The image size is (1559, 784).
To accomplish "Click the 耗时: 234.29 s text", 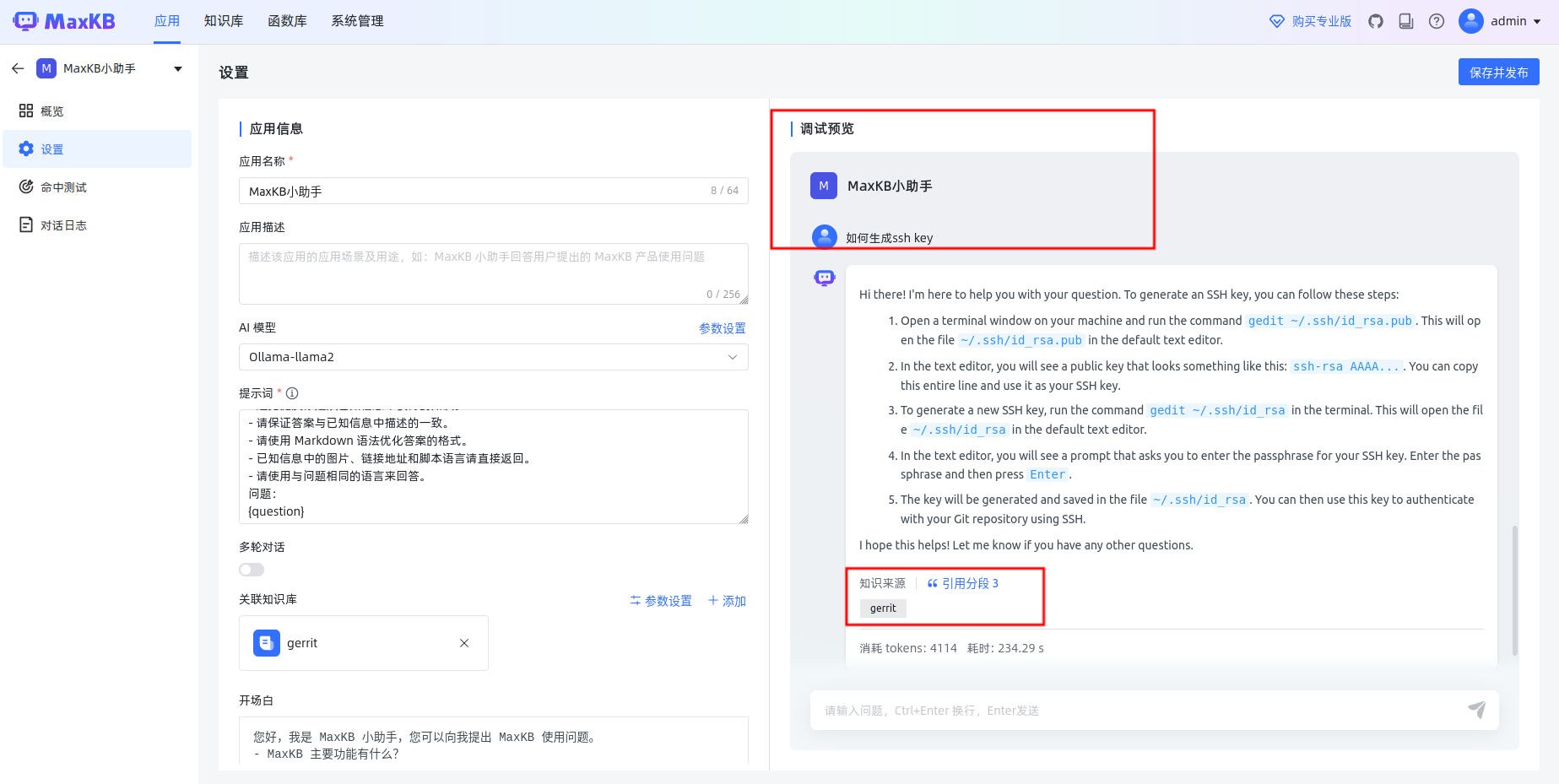I will tap(1005, 648).
